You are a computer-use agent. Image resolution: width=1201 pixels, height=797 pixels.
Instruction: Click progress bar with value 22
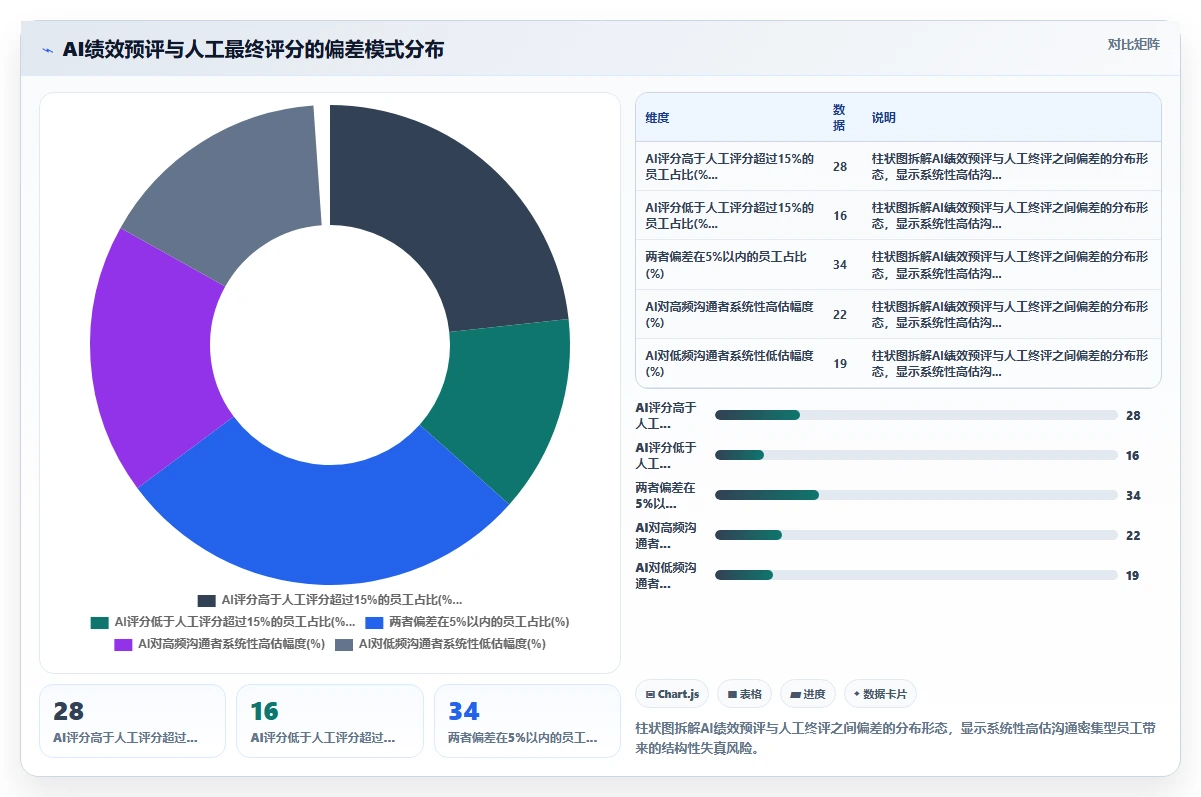(x=916, y=535)
